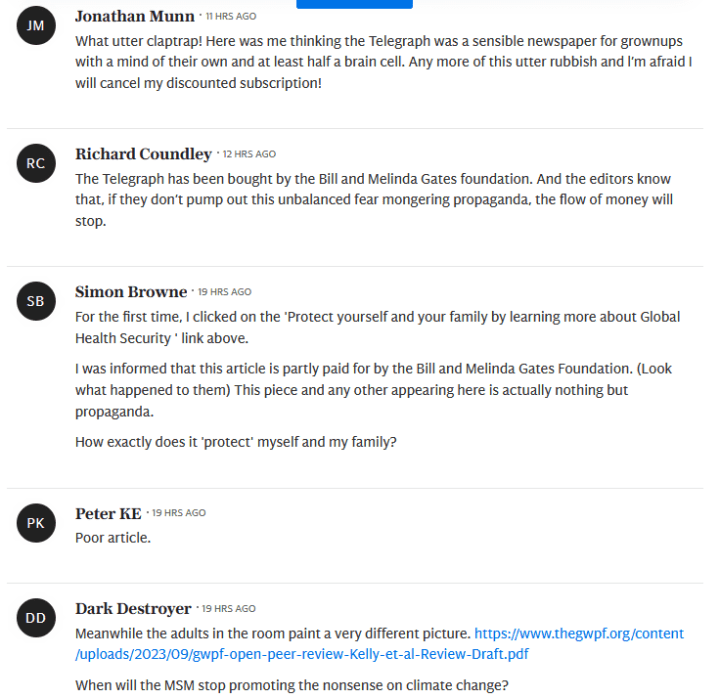This screenshot has width=720, height=699.
Task: Click comment starting 'What utter claptrap!'
Action: tap(384, 62)
